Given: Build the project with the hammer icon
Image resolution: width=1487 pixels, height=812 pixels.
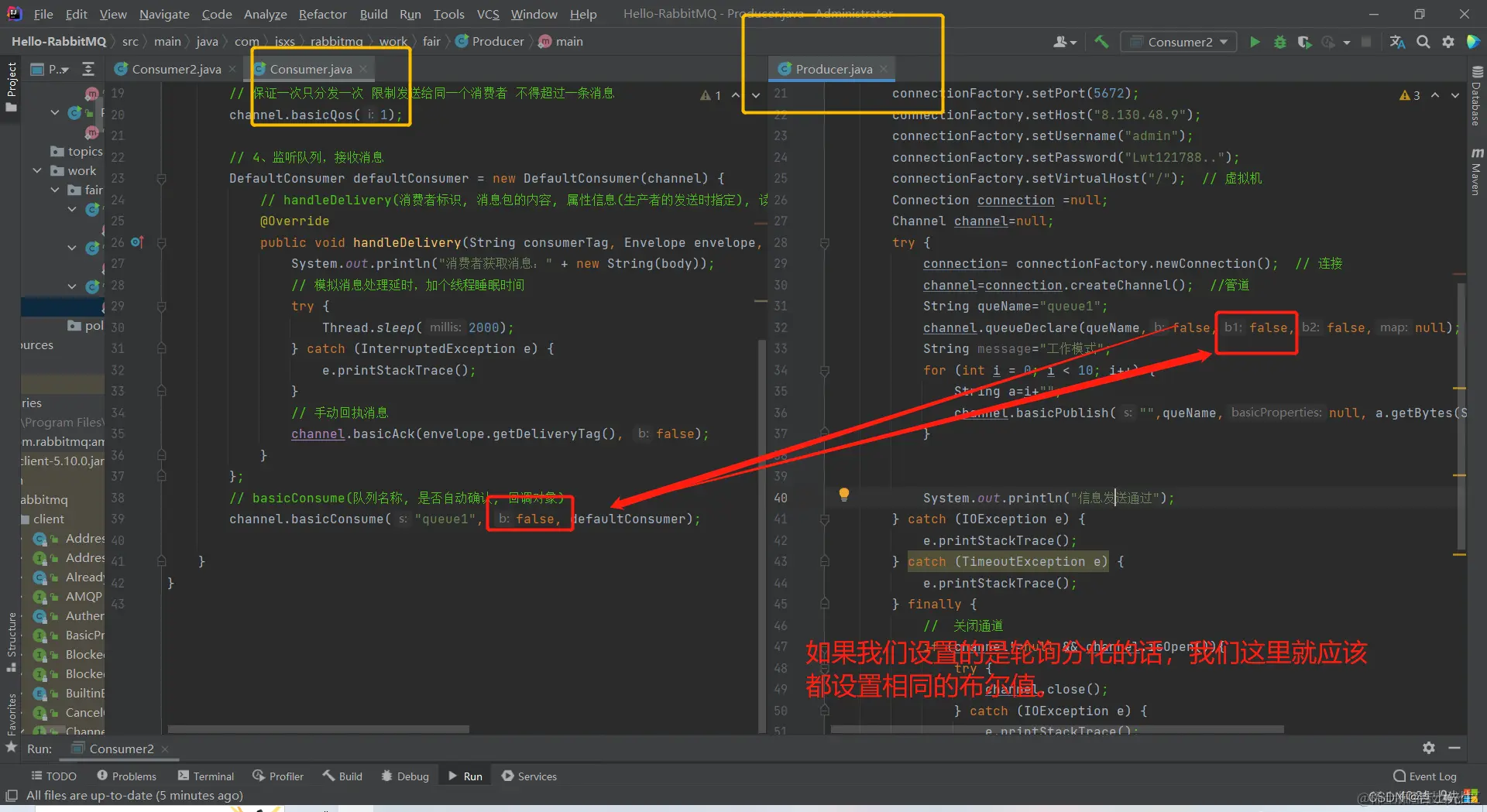Looking at the screenshot, I should coord(1101,42).
